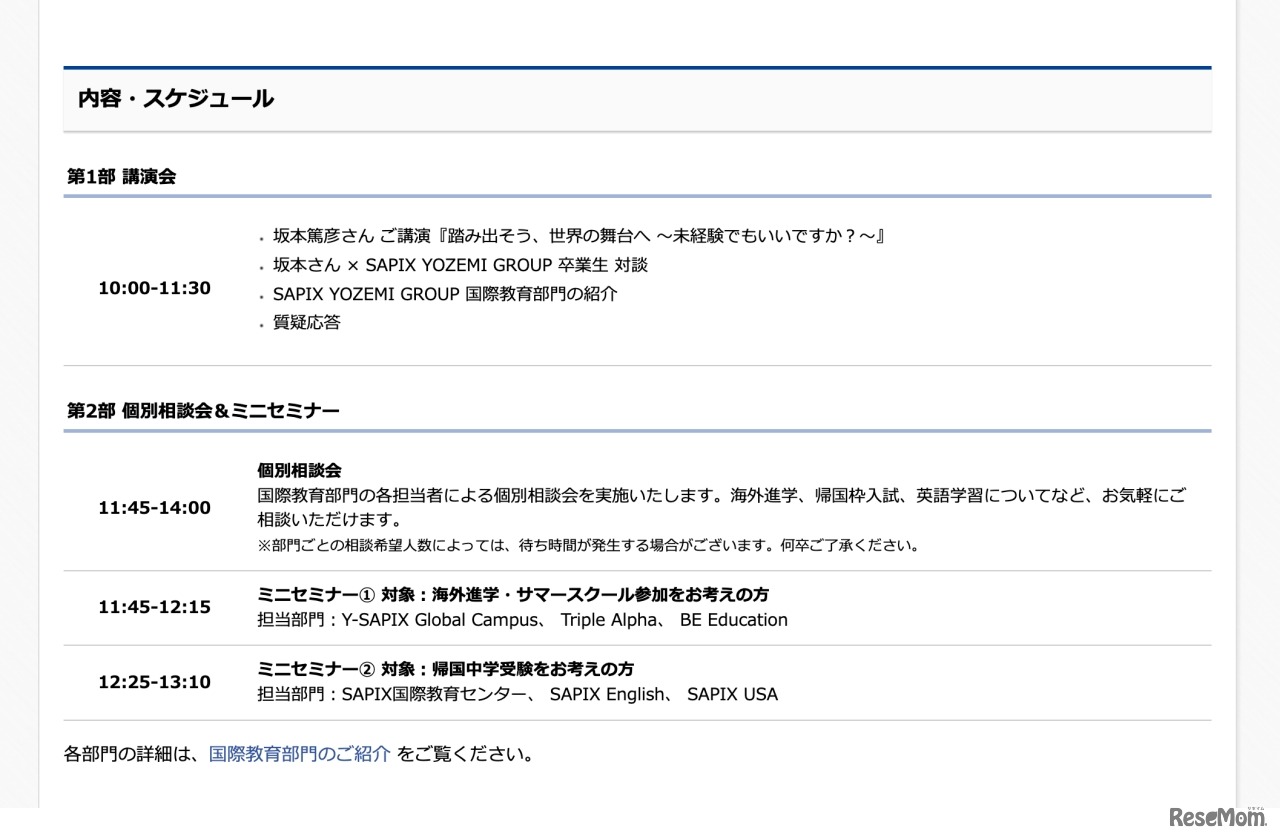Click the 質疑応答 bullet item
The image size is (1280, 840).
pyautogui.click(x=306, y=323)
